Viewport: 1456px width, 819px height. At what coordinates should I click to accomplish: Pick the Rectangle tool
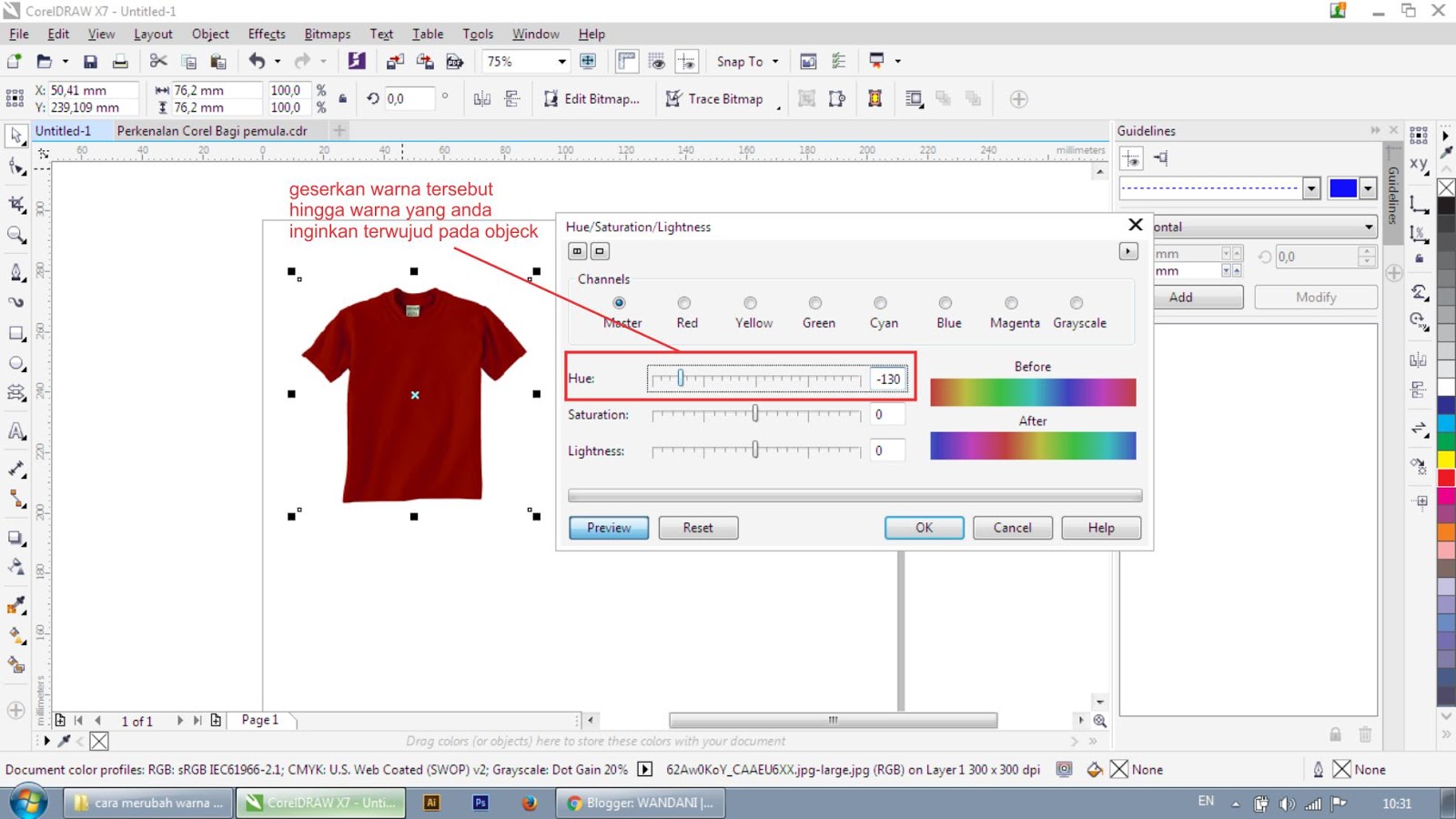[x=16, y=334]
